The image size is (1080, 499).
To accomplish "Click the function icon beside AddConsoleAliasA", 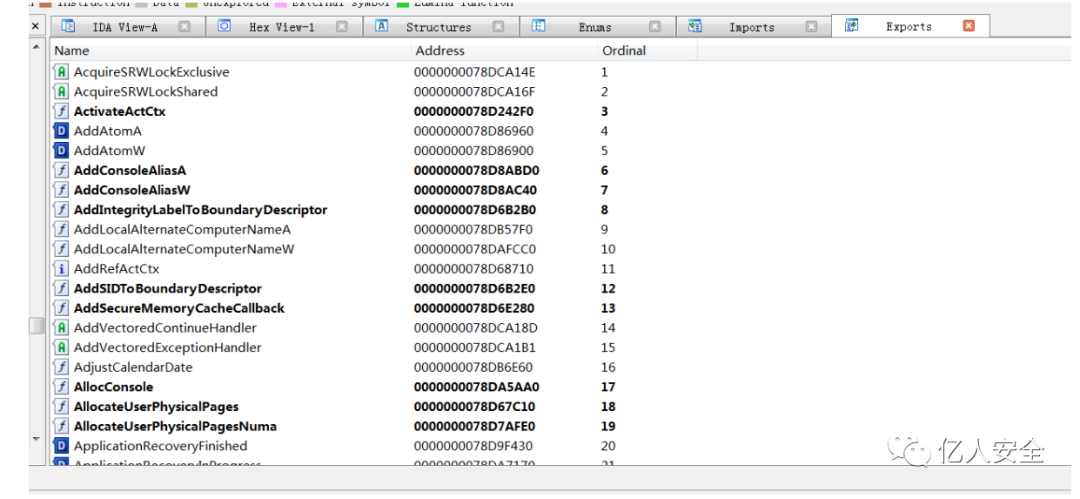I will click(61, 170).
